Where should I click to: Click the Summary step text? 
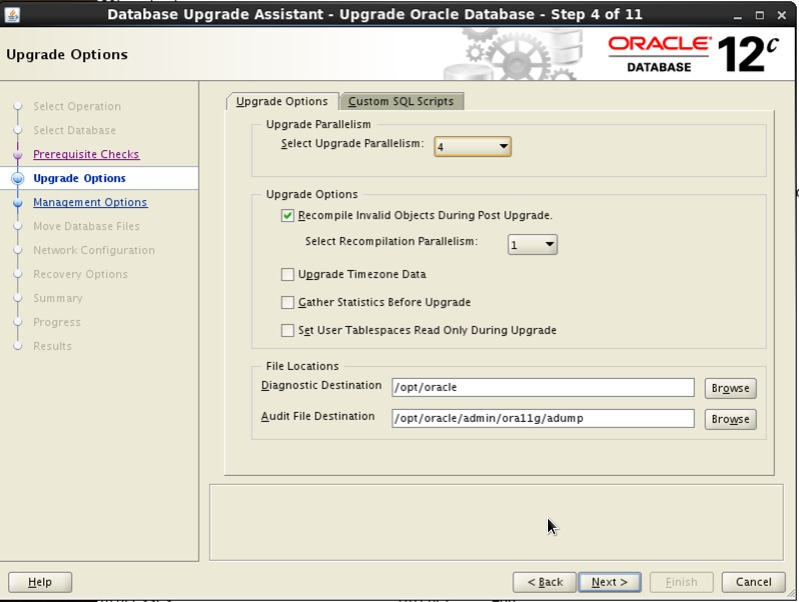click(x=58, y=298)
